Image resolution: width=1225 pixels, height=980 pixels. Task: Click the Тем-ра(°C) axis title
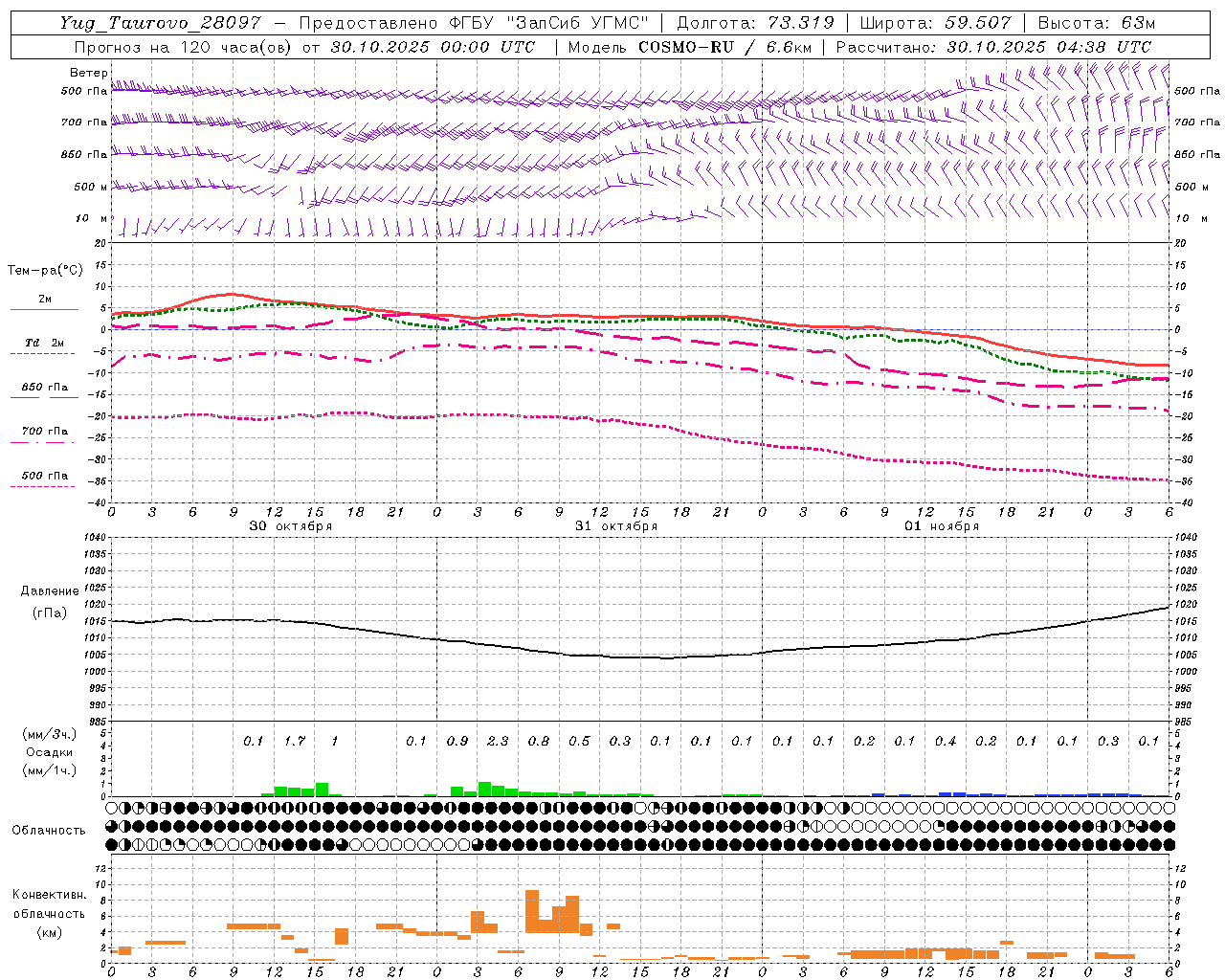[45, 271]
